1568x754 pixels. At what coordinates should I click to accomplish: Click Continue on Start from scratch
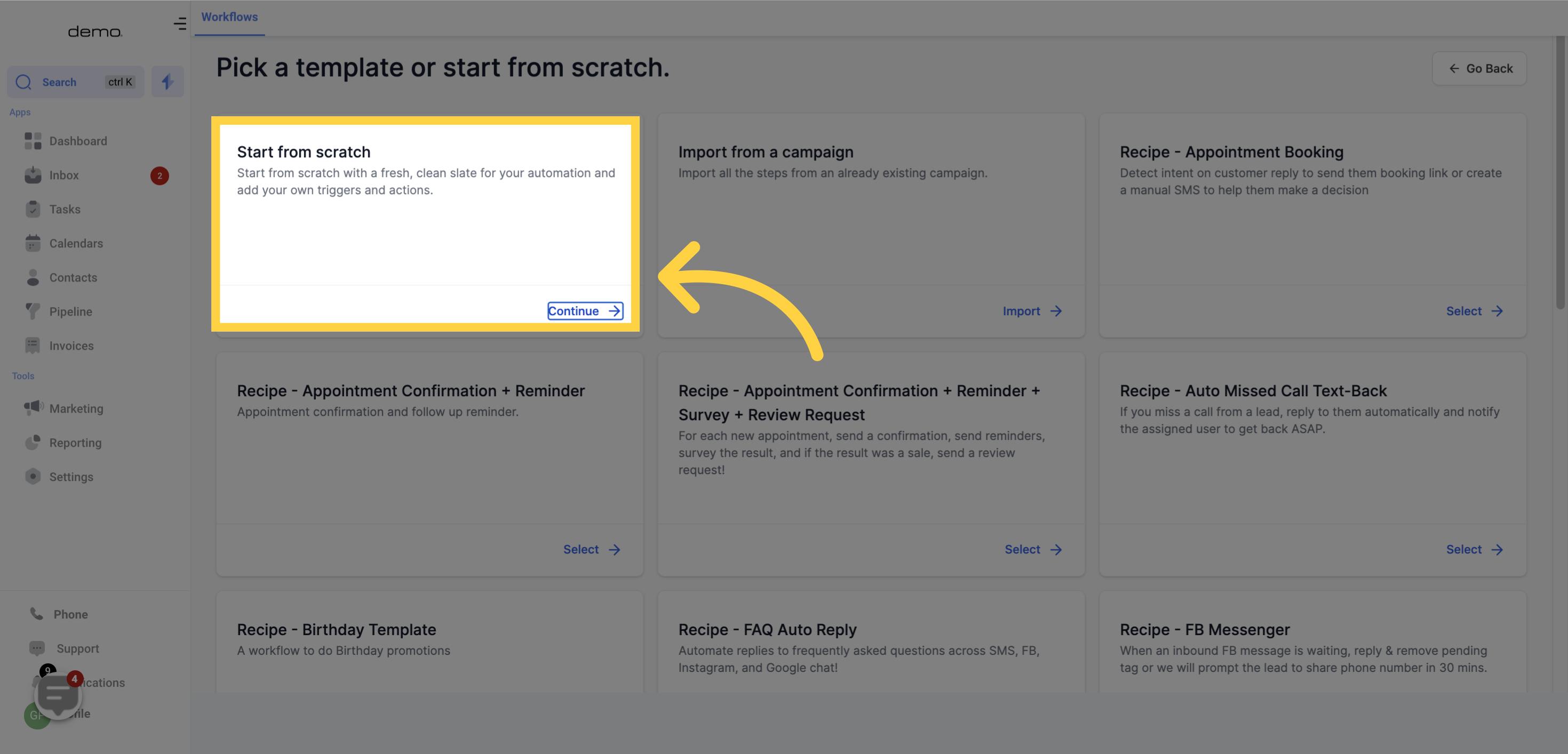coord(584,310)
